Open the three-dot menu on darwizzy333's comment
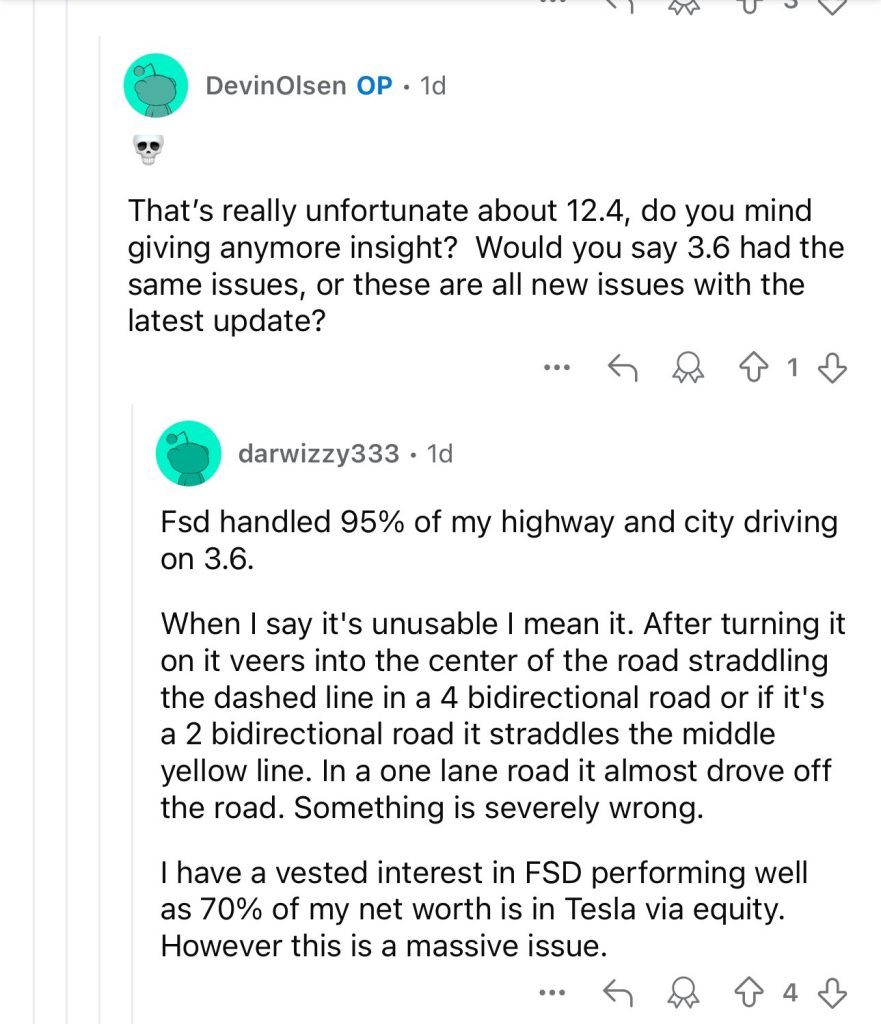881x1024 pixels. pyautogui.click(x=552, y=993)
